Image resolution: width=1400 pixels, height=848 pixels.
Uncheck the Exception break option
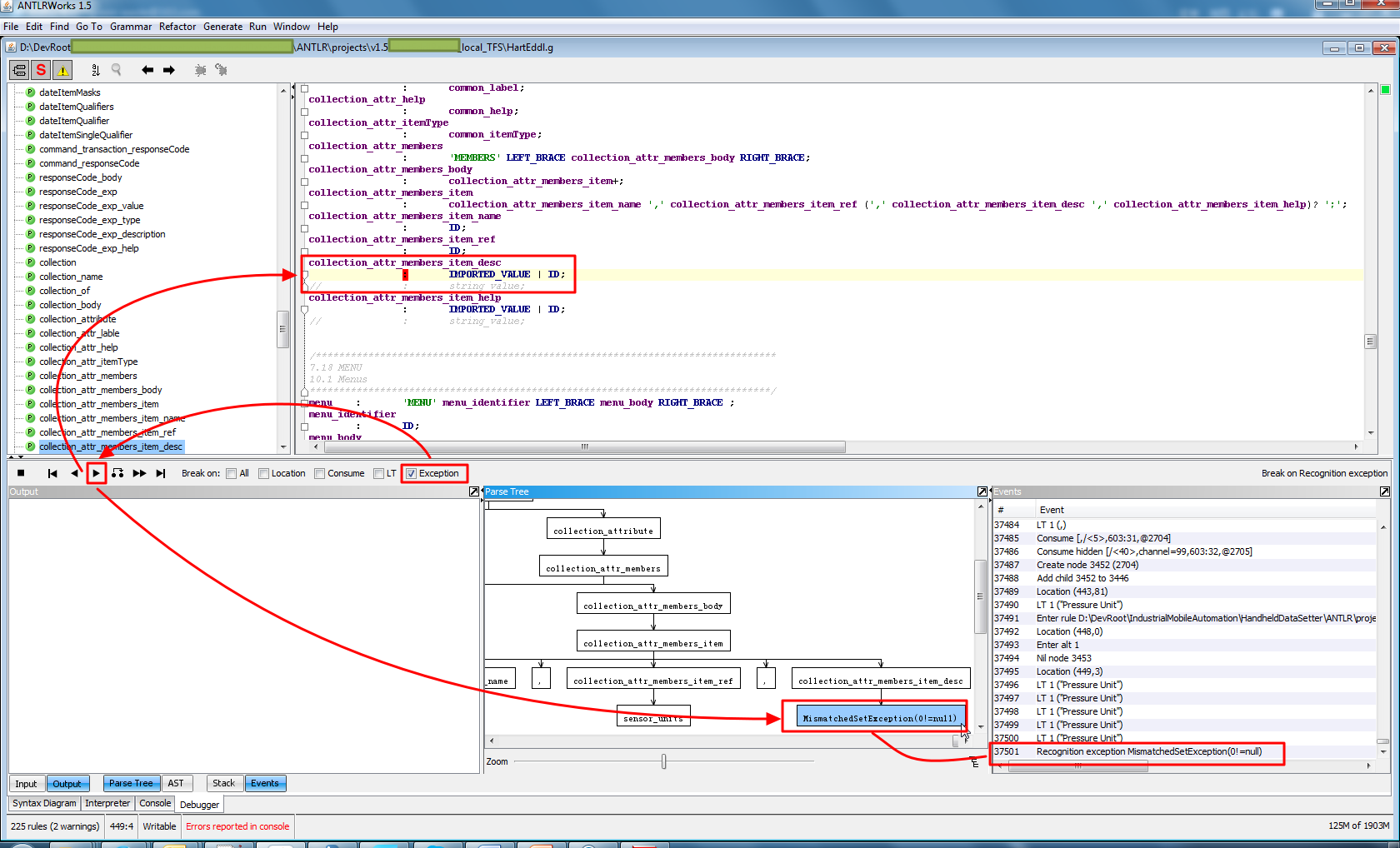411,473
